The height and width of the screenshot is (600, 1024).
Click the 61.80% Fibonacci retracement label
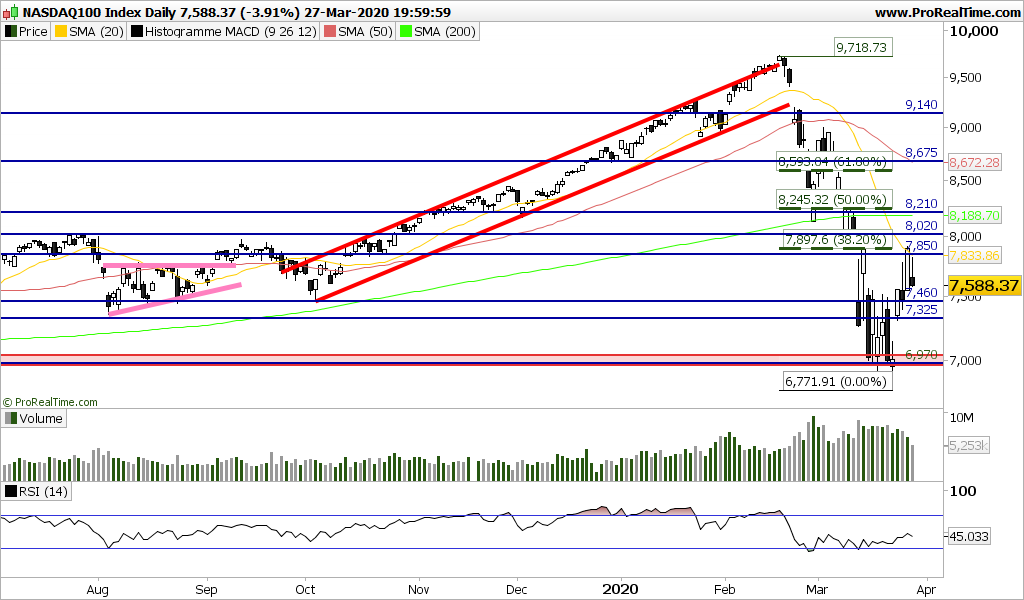pyautogui.click(x=834, y=161)
